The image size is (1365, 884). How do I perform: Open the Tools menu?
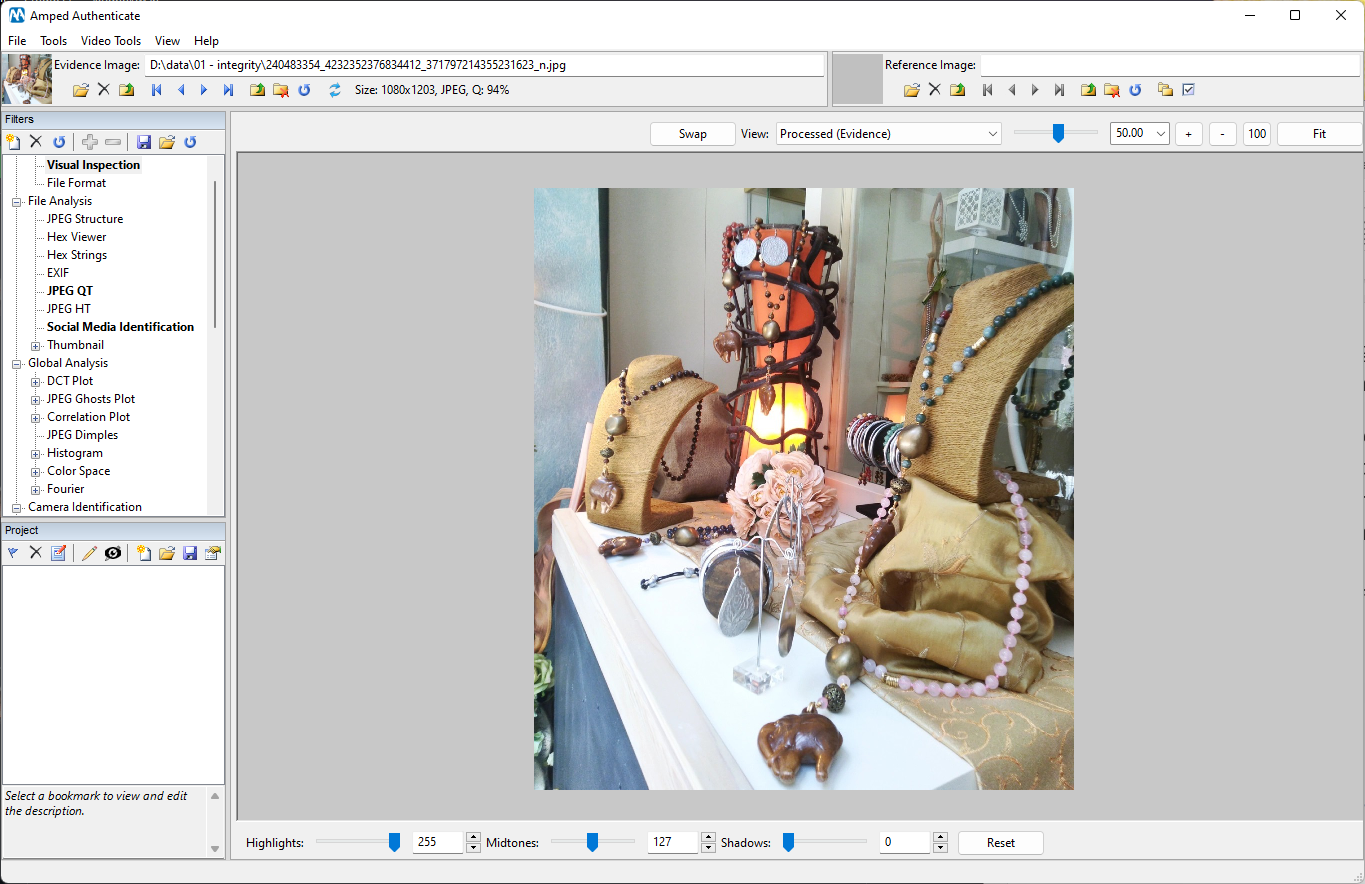tap(53, 41)
